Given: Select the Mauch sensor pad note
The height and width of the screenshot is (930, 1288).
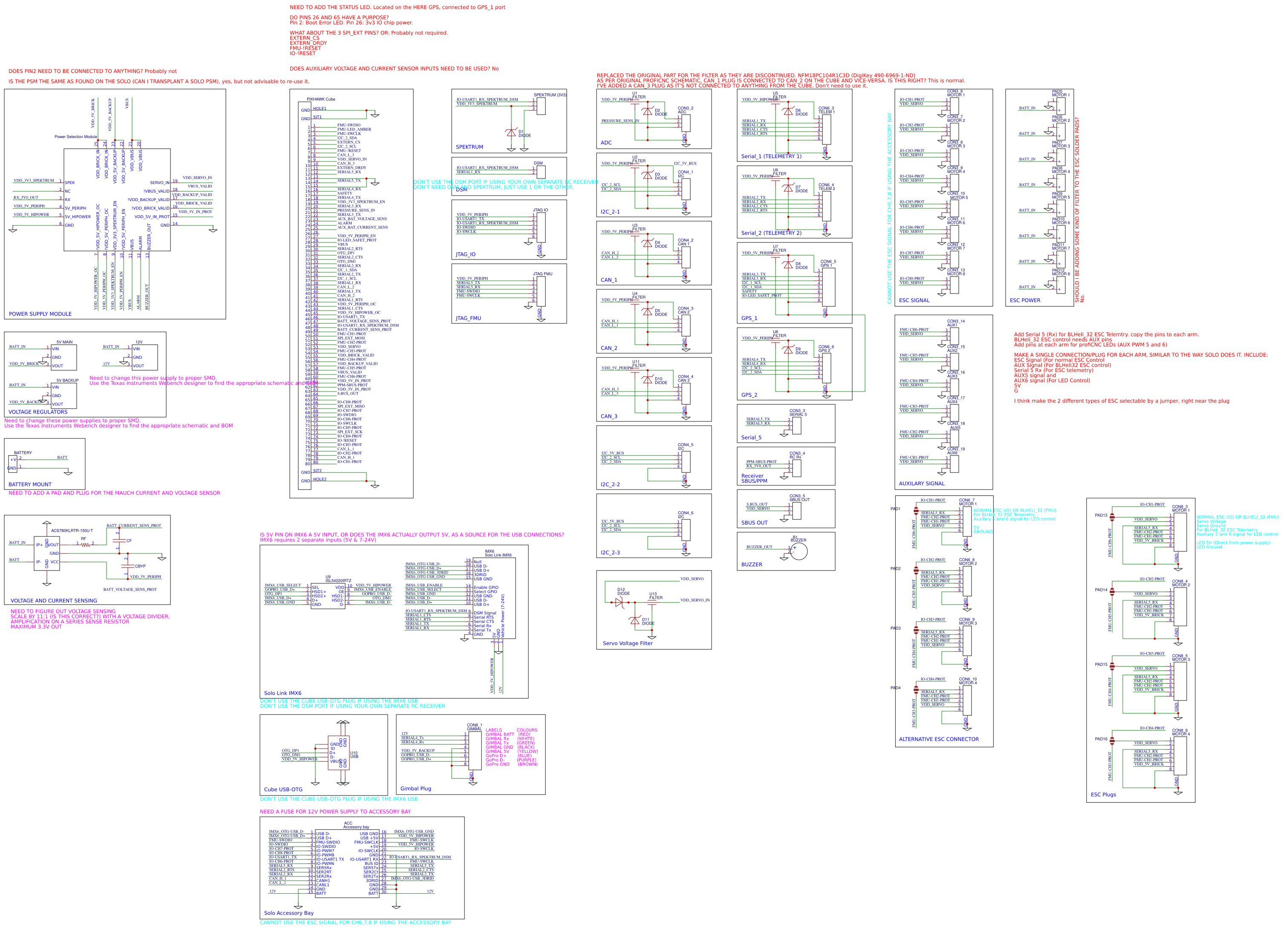Looking at the screenshot, I should coord(114,493).
